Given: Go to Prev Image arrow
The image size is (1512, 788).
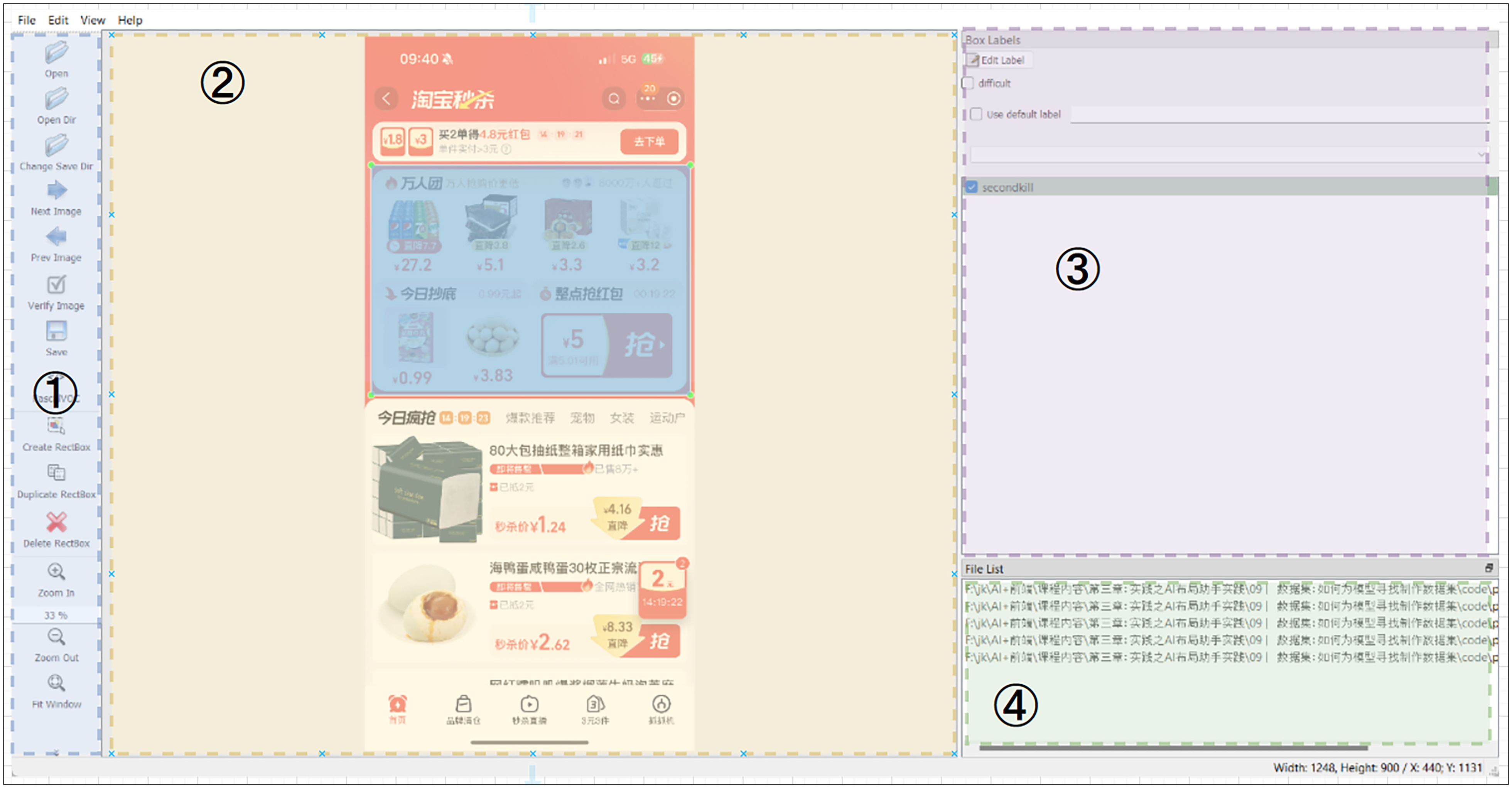Looking at the screenshot, I should (56, 237).
